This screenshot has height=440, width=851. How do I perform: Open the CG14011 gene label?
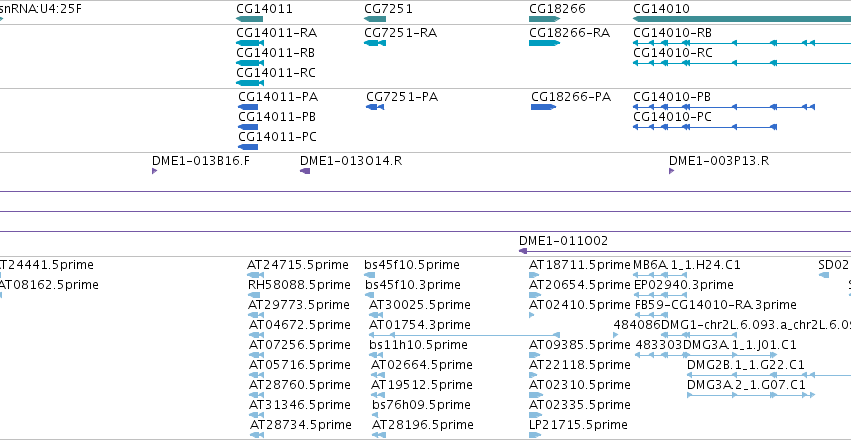(264, 9)
